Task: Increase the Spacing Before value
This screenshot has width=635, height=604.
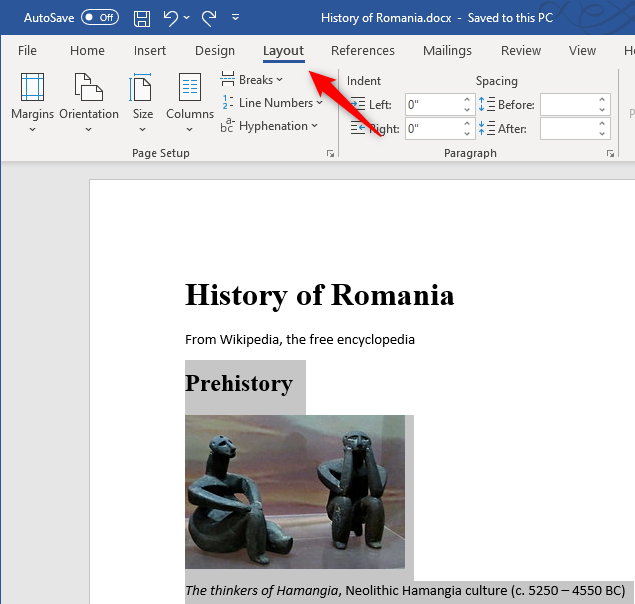Action: tap(602, 100)
